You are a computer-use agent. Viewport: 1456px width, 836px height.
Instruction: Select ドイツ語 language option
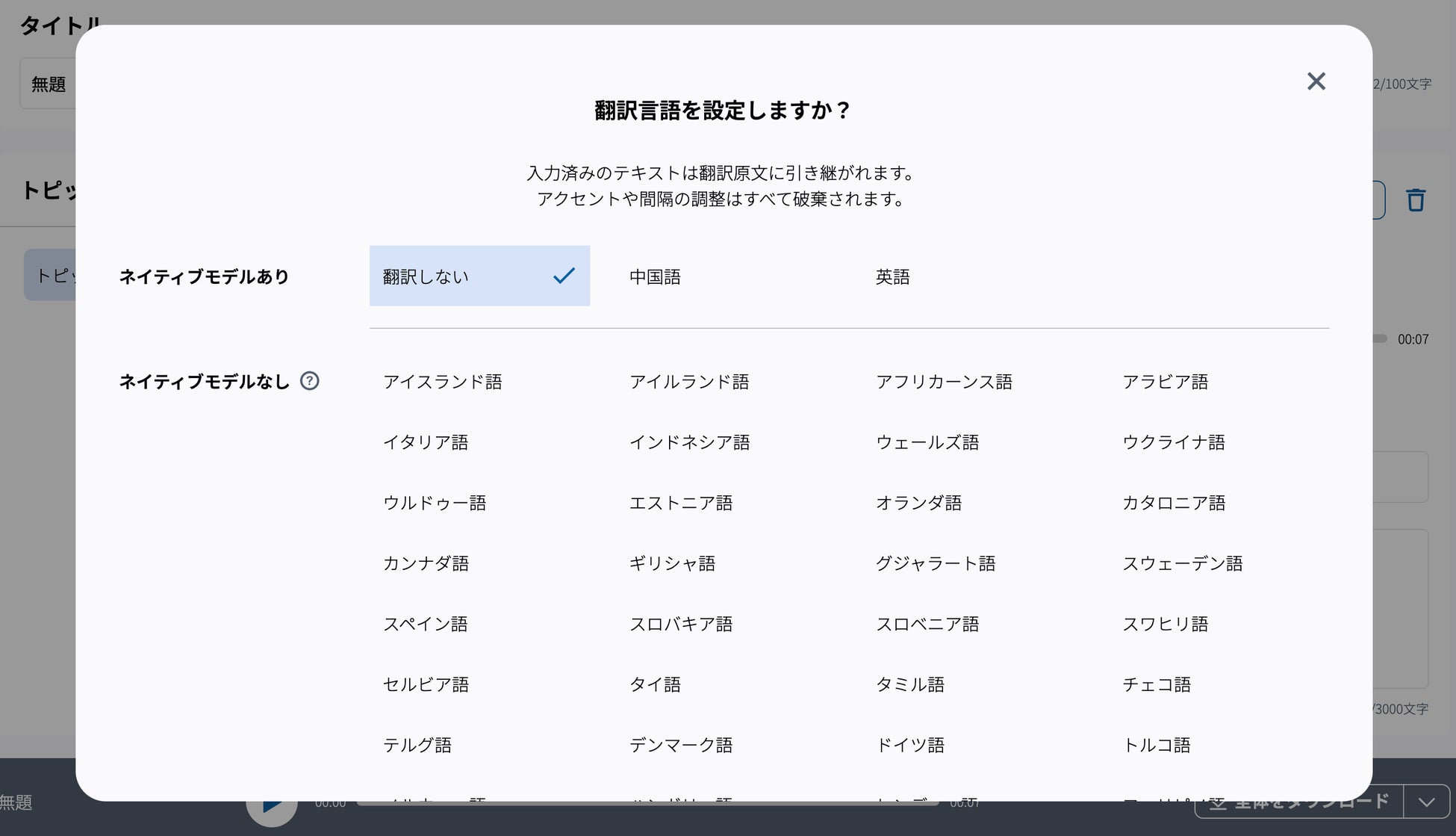coord(909,745)
